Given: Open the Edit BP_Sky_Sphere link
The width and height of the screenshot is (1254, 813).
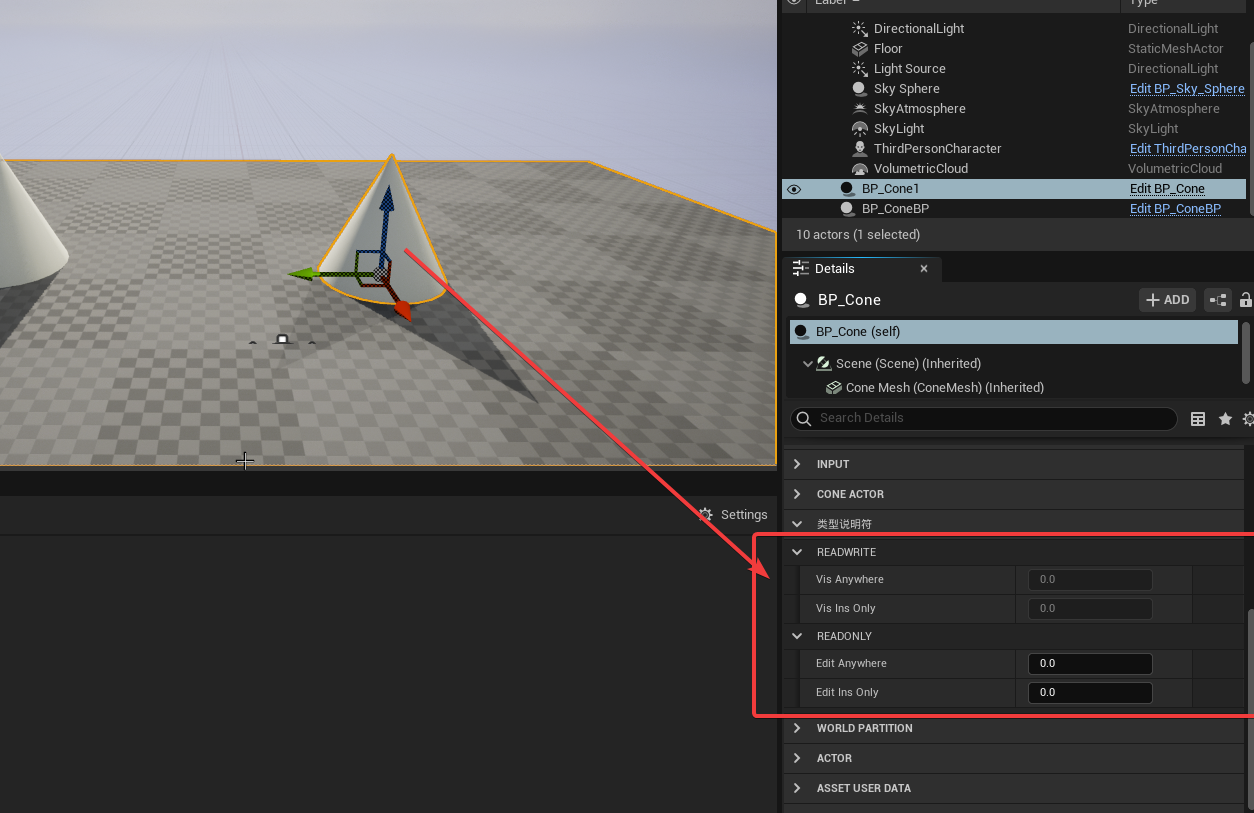Looking at the screenshot, I should pyautogui.click(x=1187, y=89).
